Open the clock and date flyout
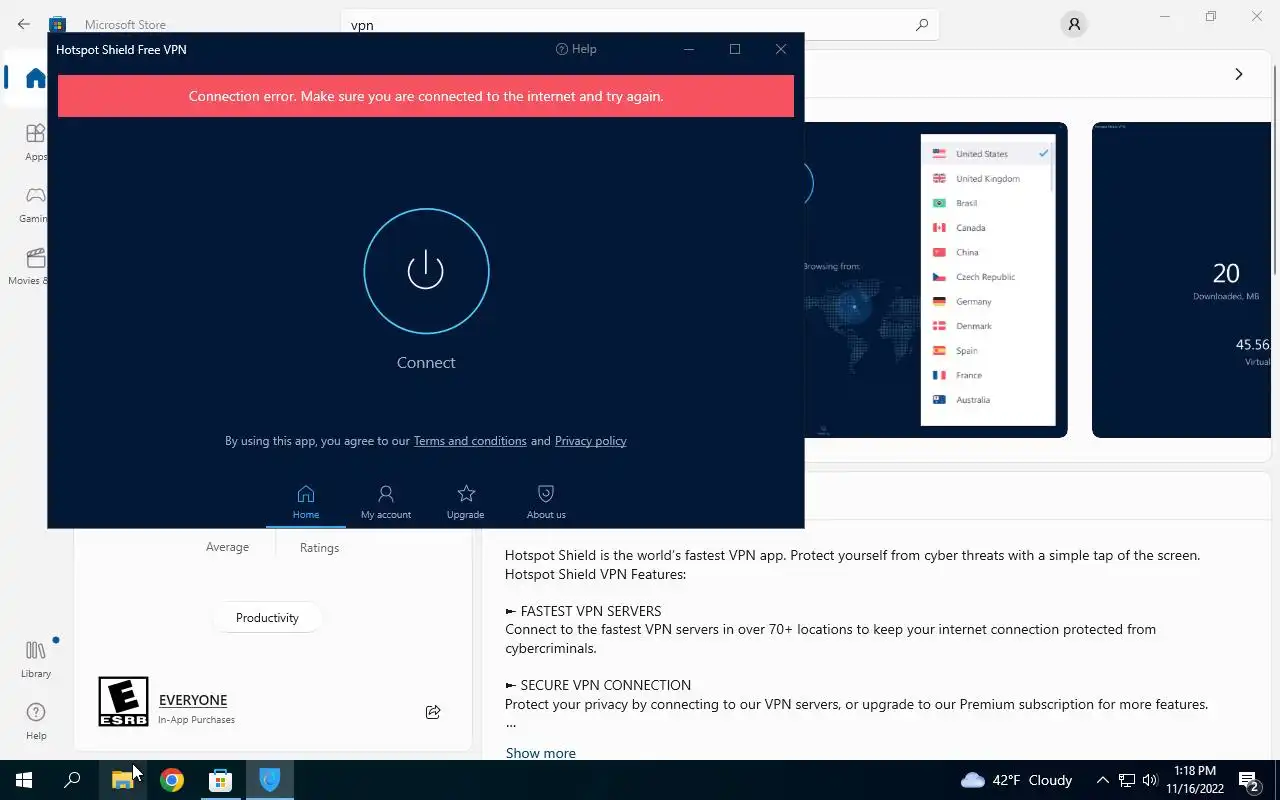The height and width of the screenshot is (800, 1280). pyautogui.click(x=1194, y=780)
